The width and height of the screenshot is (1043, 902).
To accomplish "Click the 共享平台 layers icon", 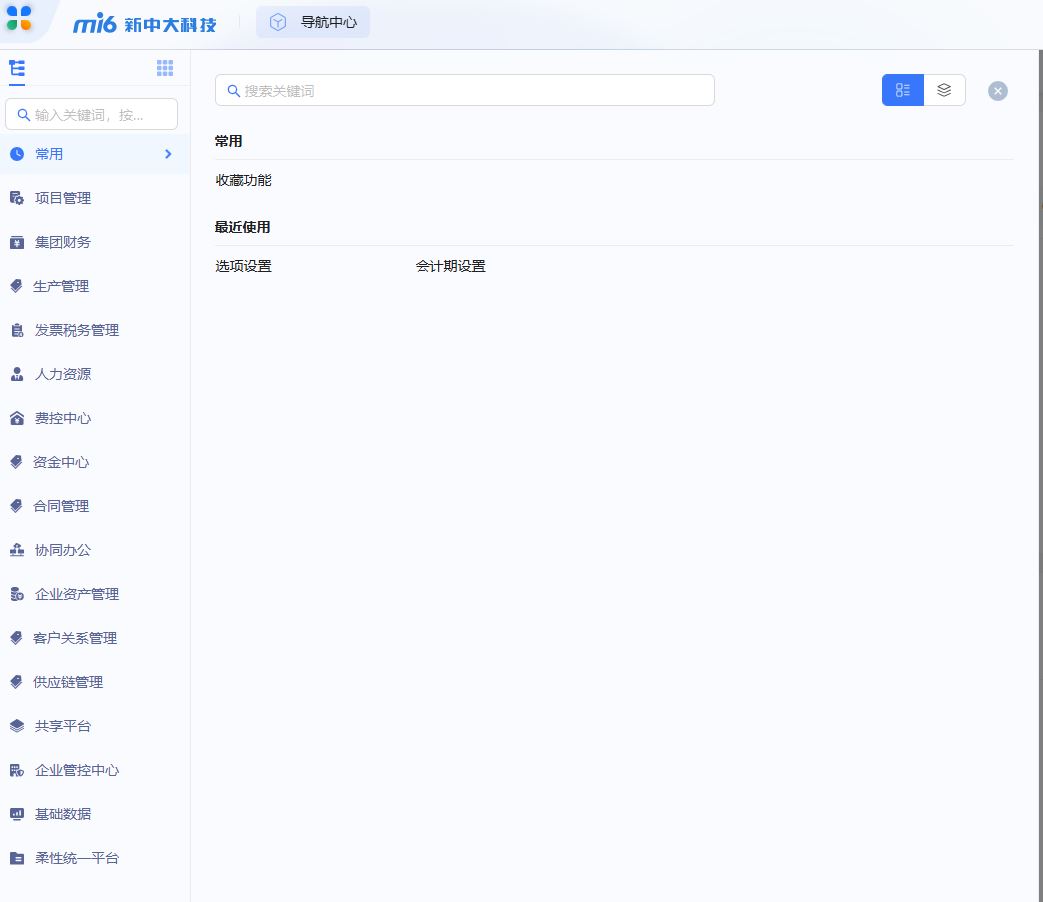I will pyautogui.click(x=17, y=726).
